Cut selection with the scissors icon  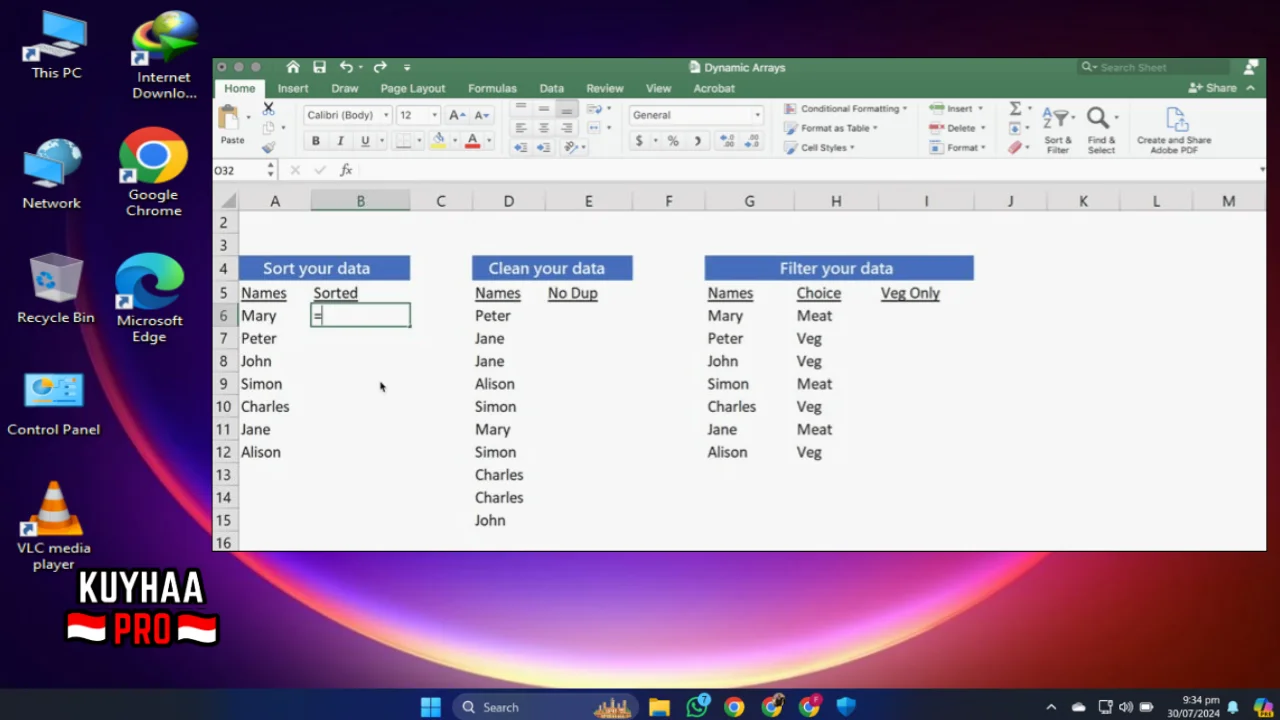pos(268,108)
